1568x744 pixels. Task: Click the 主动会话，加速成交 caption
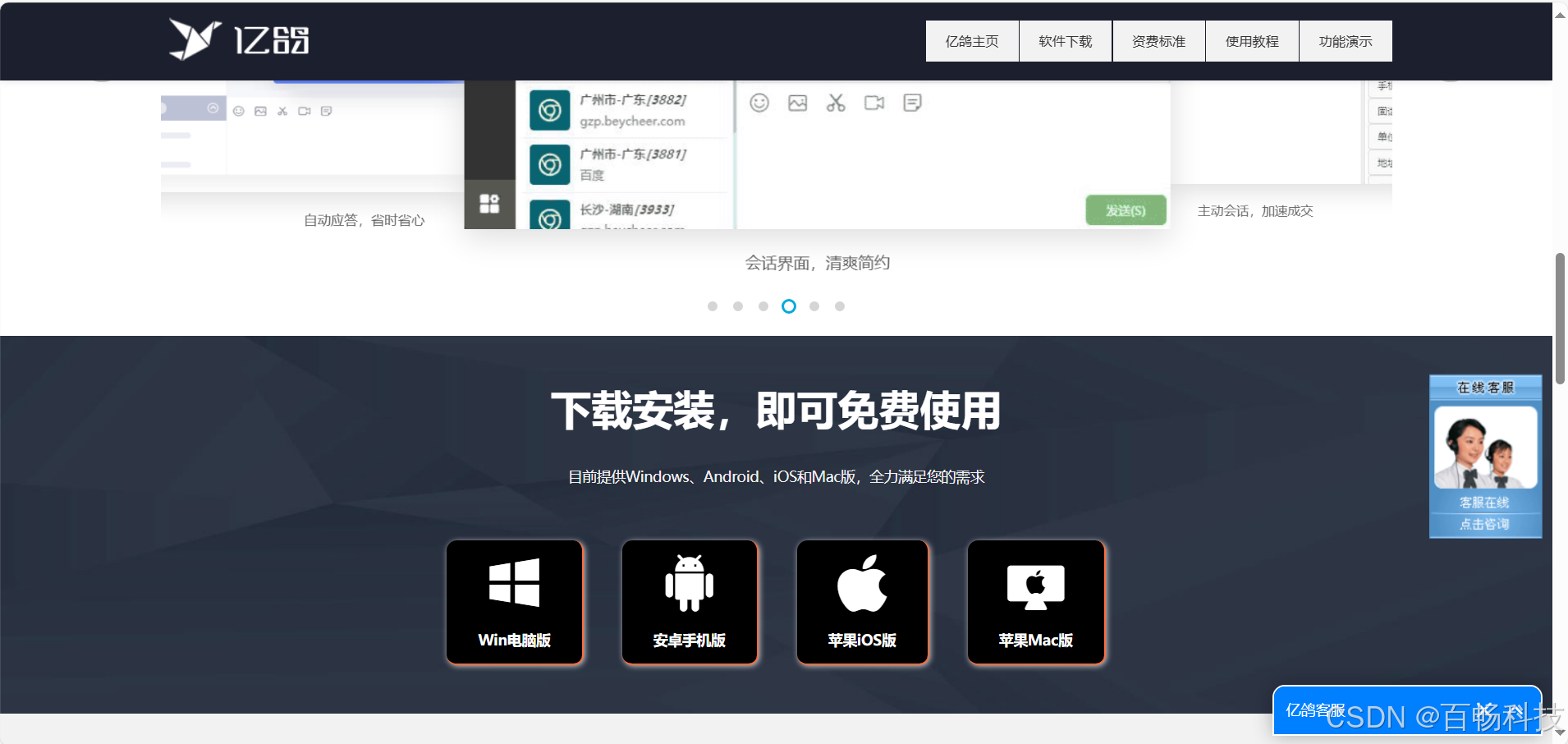tap(1255, 211)
